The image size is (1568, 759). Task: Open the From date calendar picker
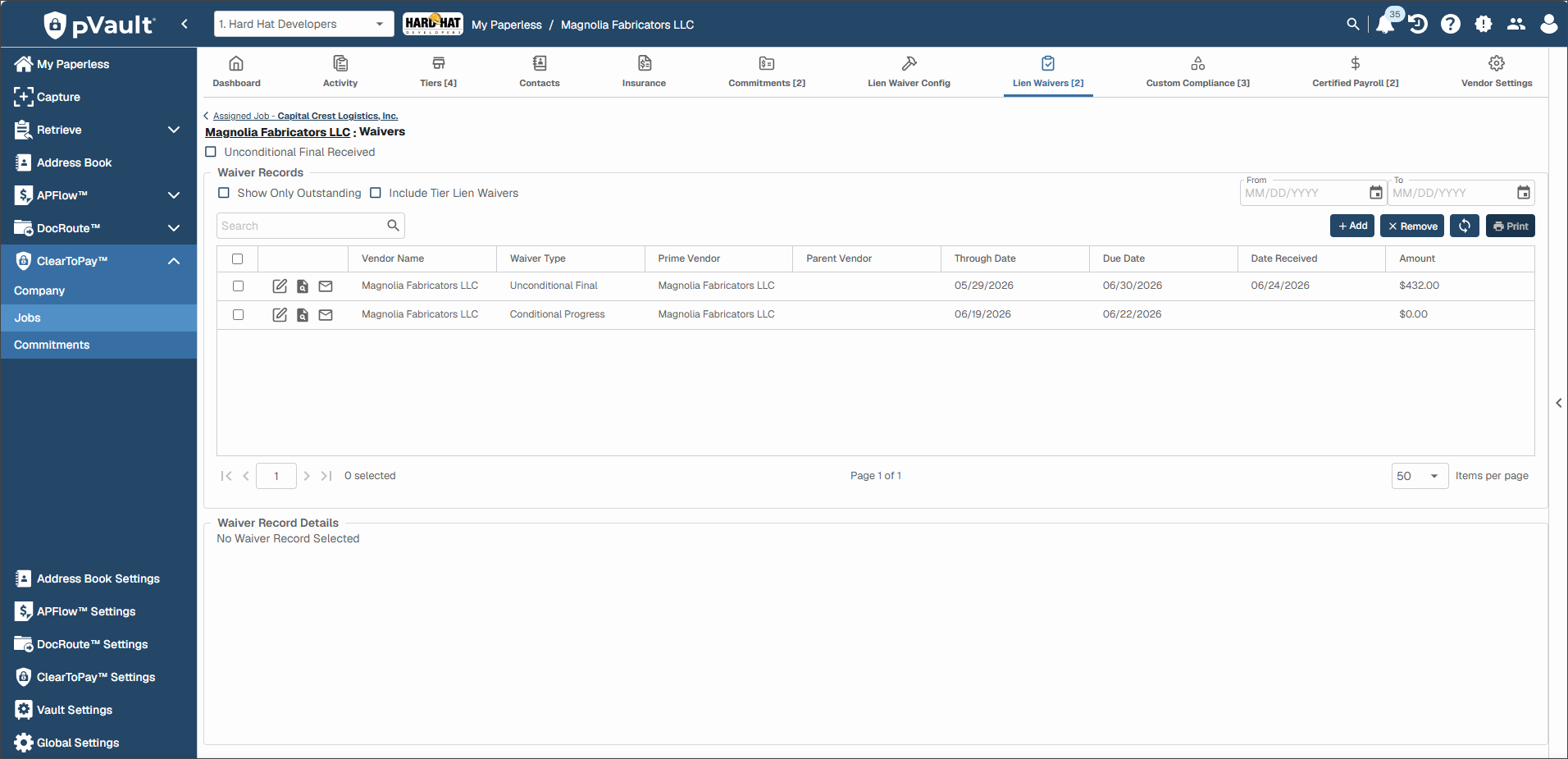pos(1375,193)
